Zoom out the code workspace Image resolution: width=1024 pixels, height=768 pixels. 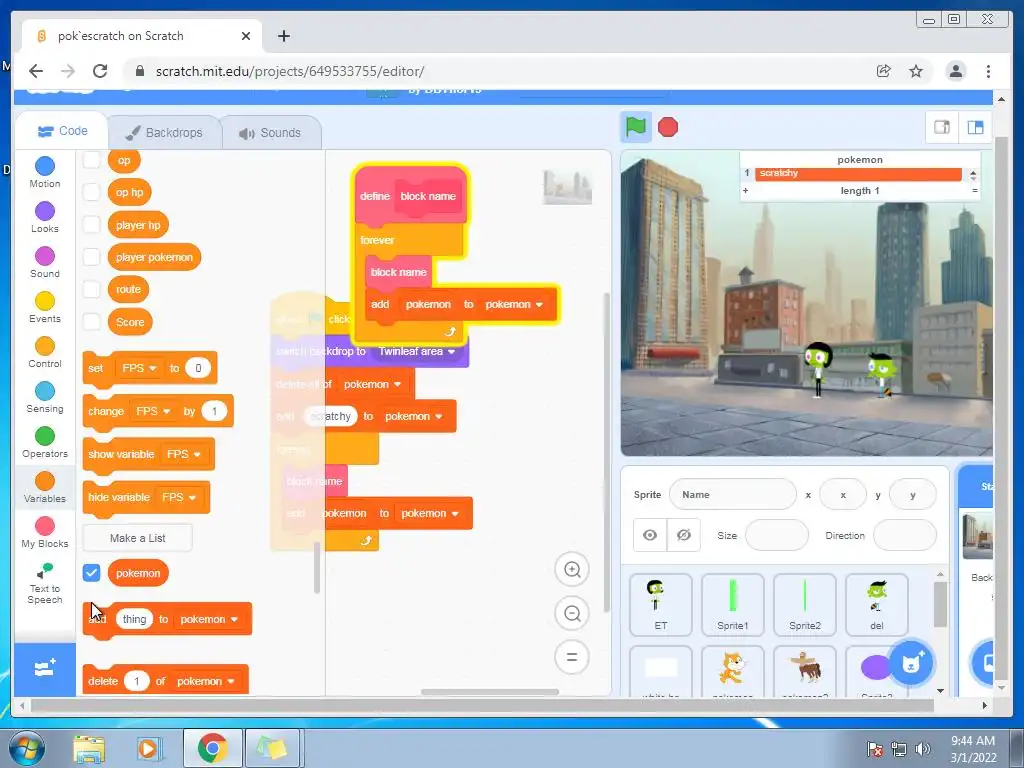pyautogui.click(x=572, y=613)
